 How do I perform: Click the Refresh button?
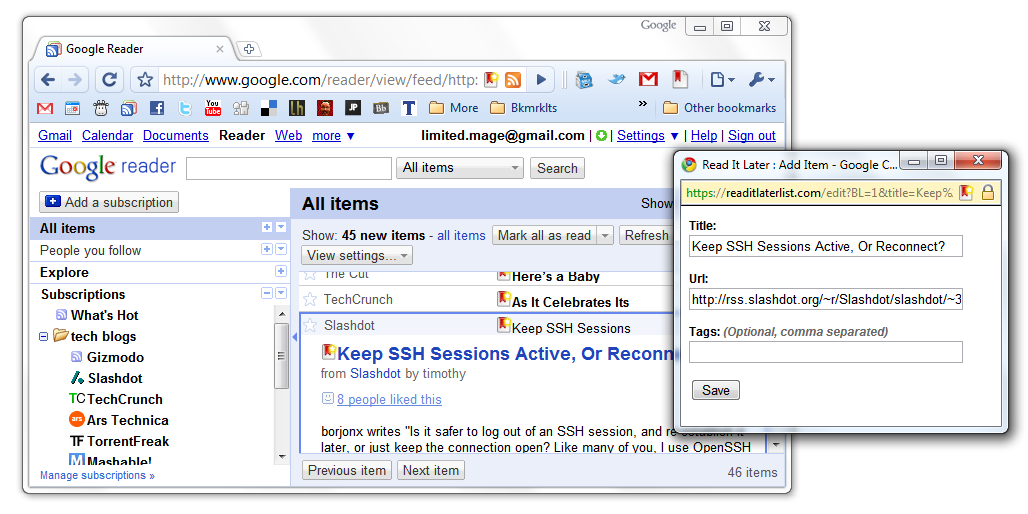[646, 235]
